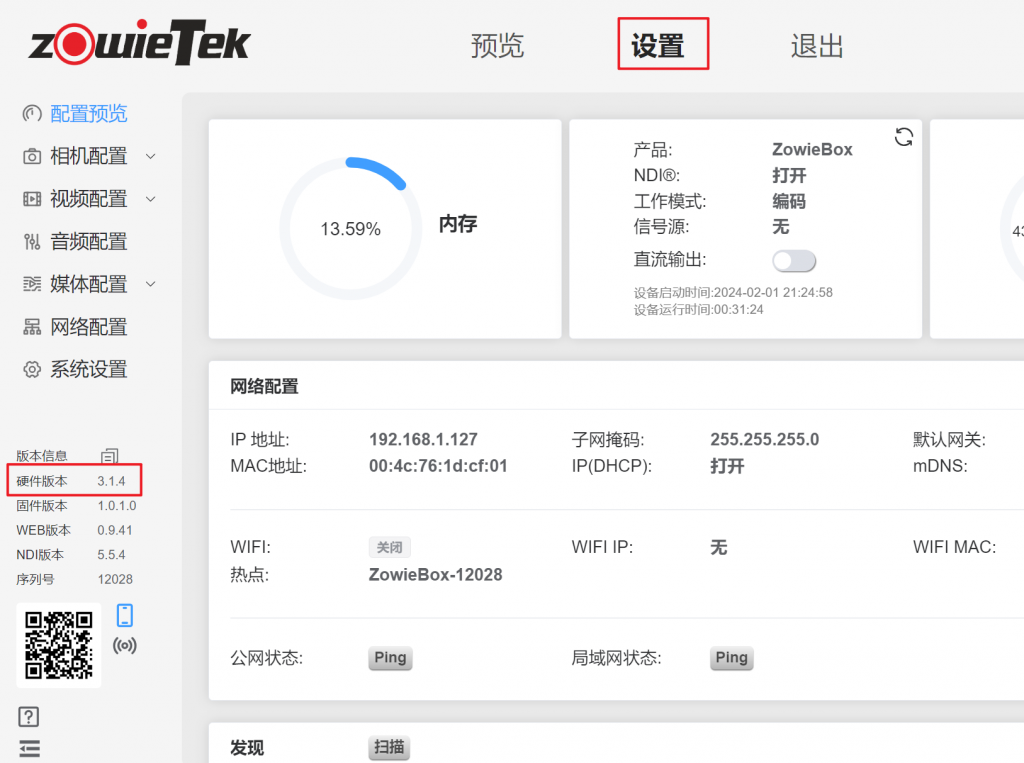Click the Ping button for 公网状态
The width and height of the screenshot is (1024, 763).
click(x=390, y=658)
